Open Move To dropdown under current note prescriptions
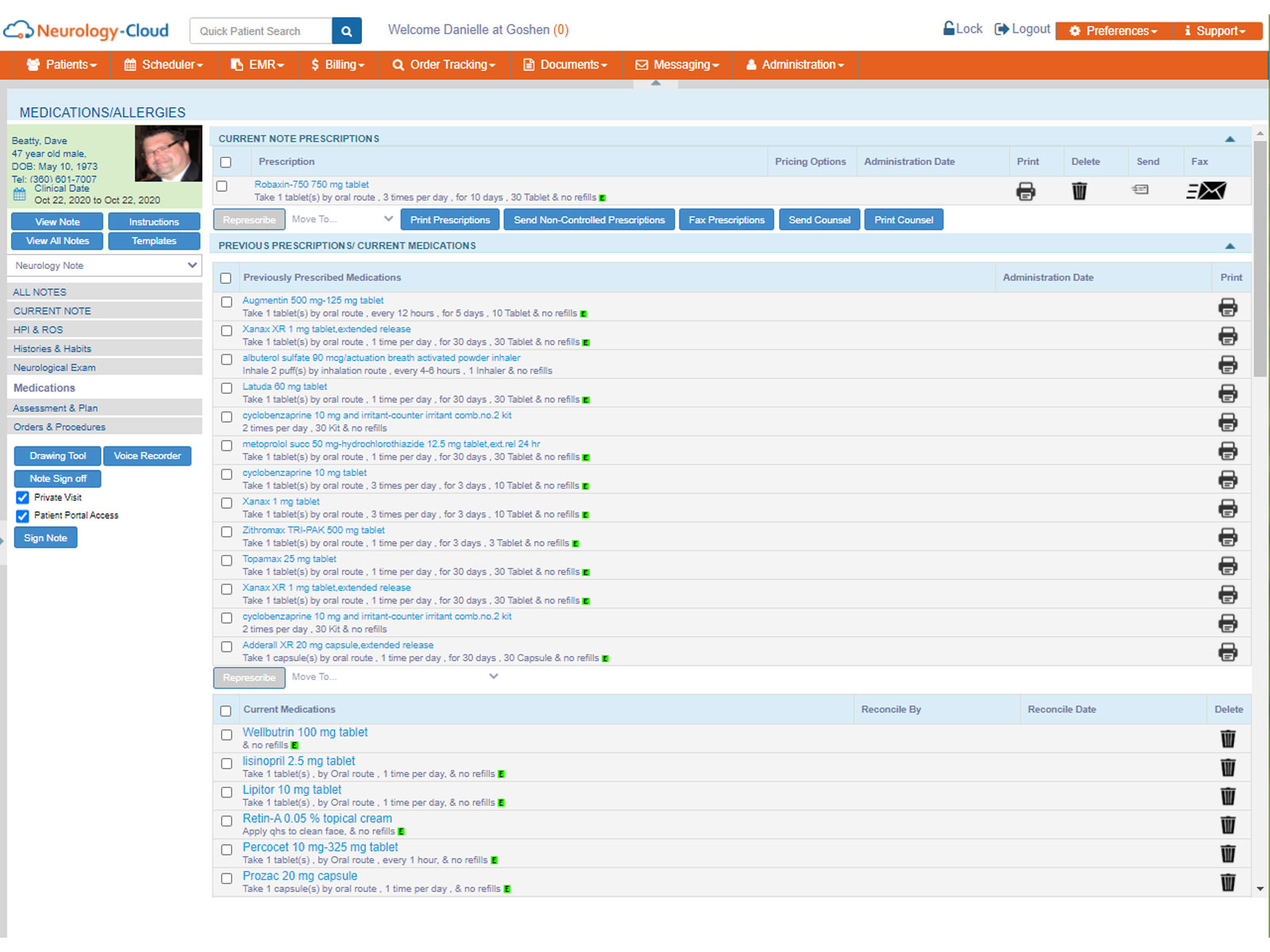The image size is (1270, 952). click(342, 219)
